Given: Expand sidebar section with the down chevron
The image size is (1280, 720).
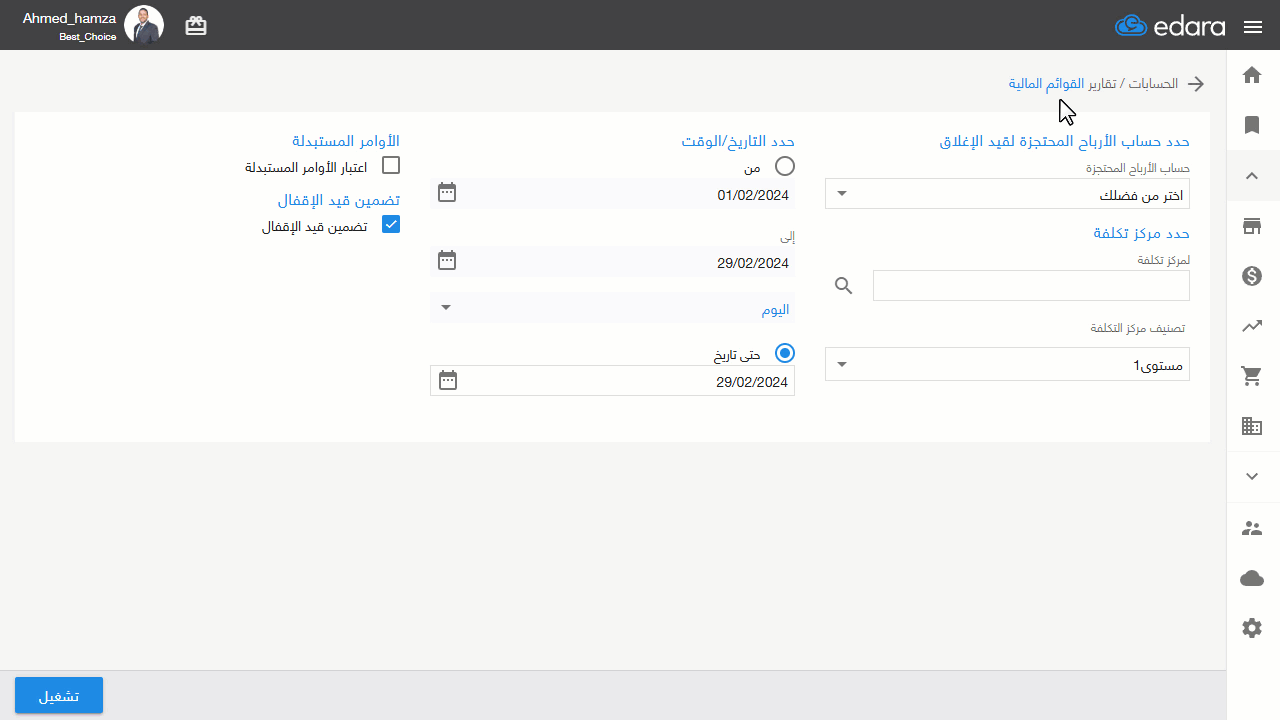Looking at the screenshot, I should [1252, 477].
